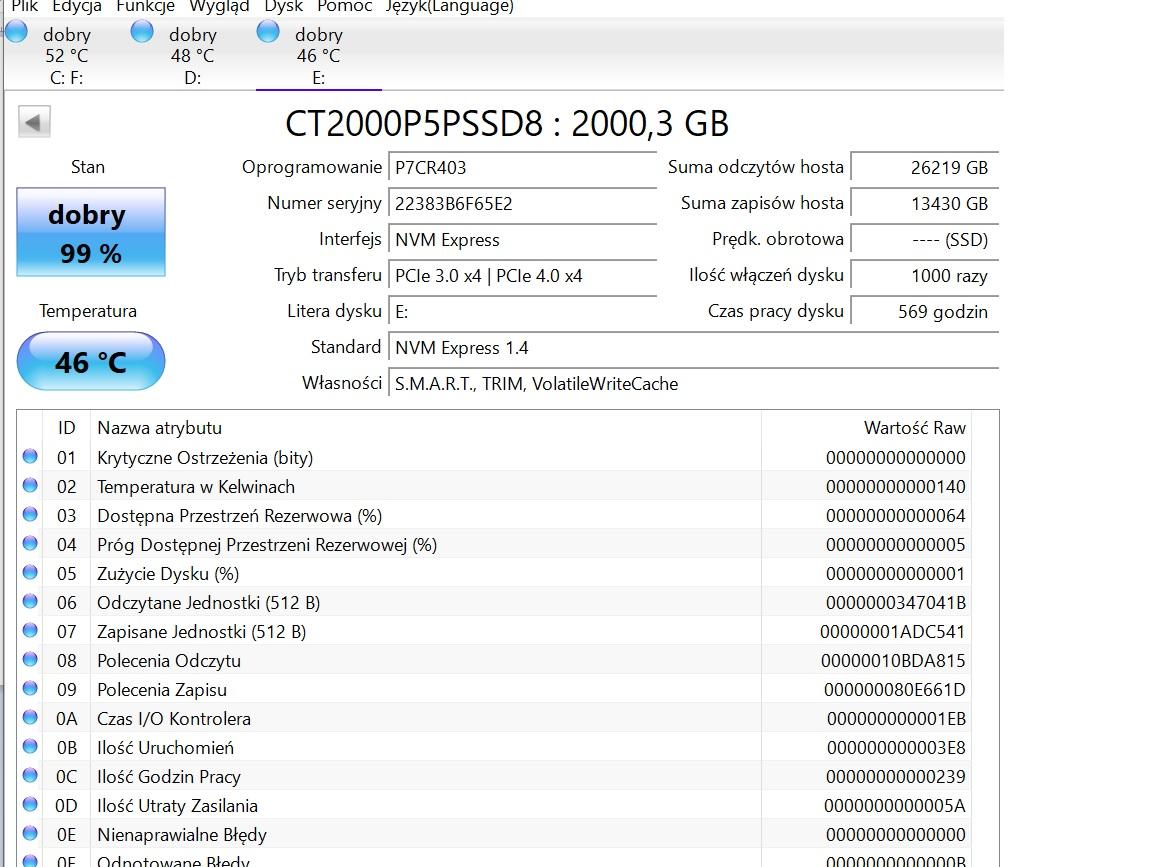
Task: Click the power on count 1000 razy
Action: (924, 276)
